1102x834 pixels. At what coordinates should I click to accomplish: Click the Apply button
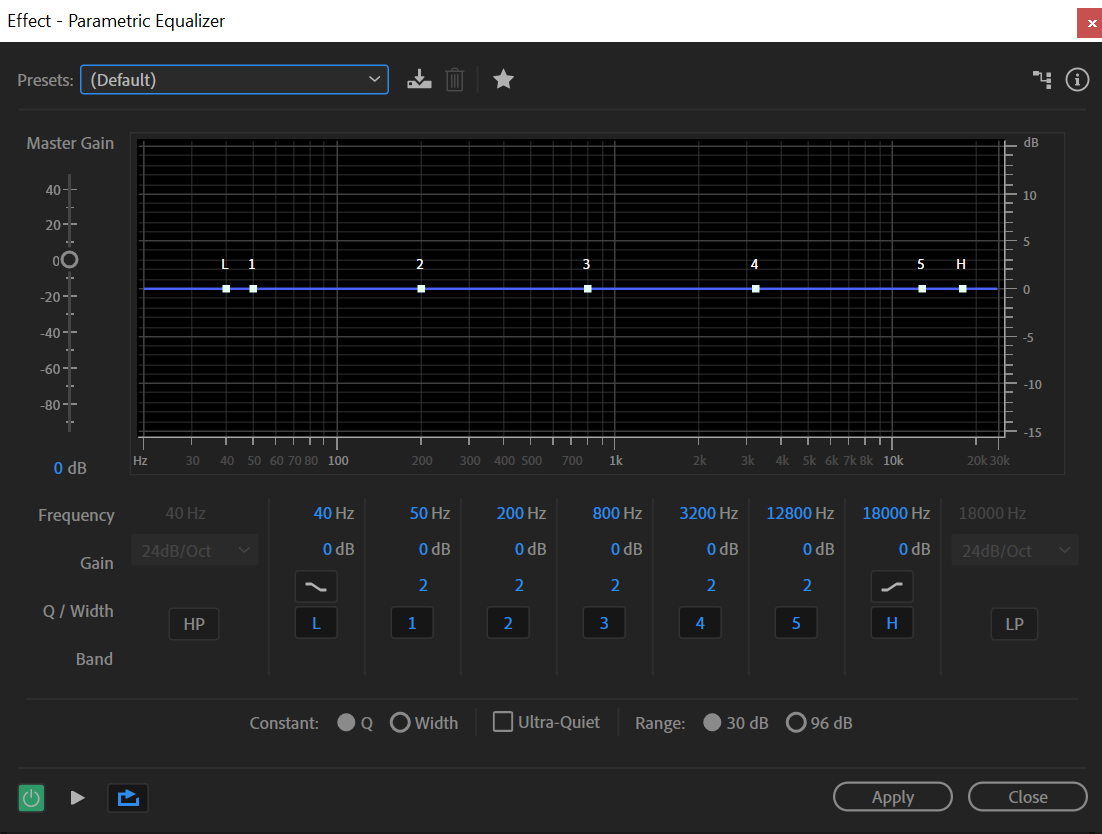[x=893, y=797]
